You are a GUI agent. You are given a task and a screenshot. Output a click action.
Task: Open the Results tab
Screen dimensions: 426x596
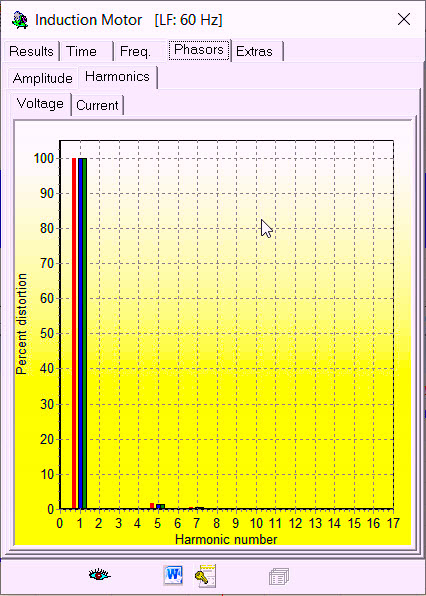point(31,51)
